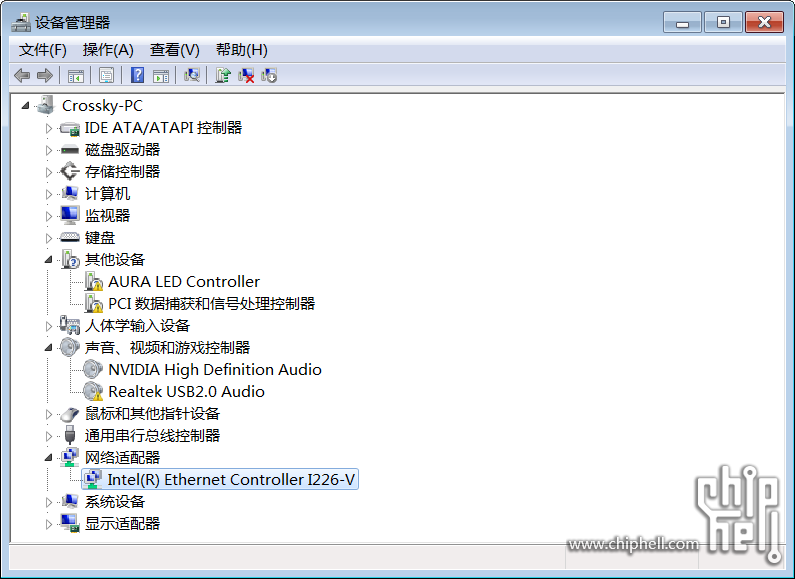
Task: Click the Uninstall device icon with red X
Action: (x=246, y=76)
